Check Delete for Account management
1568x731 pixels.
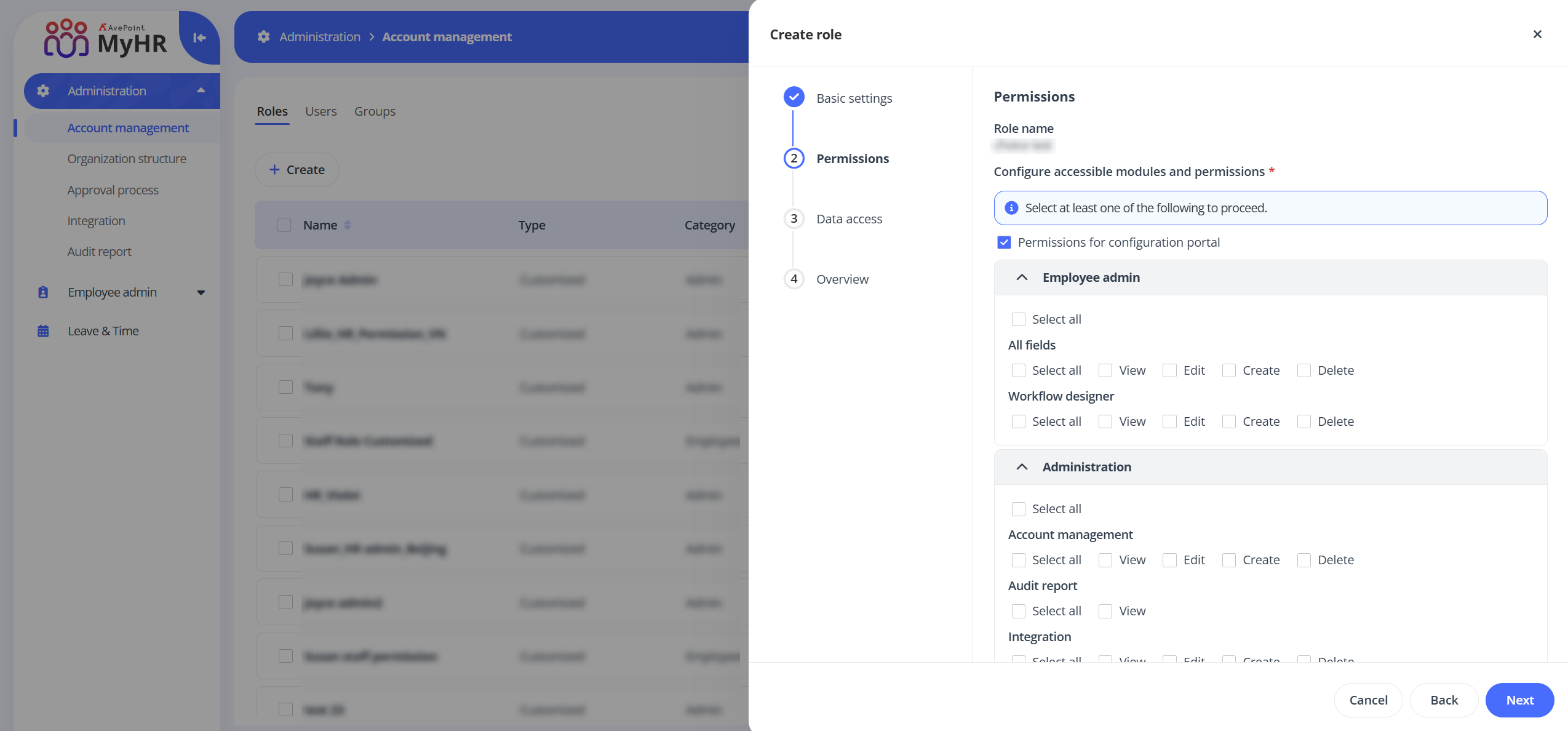tap(1304, 560)
